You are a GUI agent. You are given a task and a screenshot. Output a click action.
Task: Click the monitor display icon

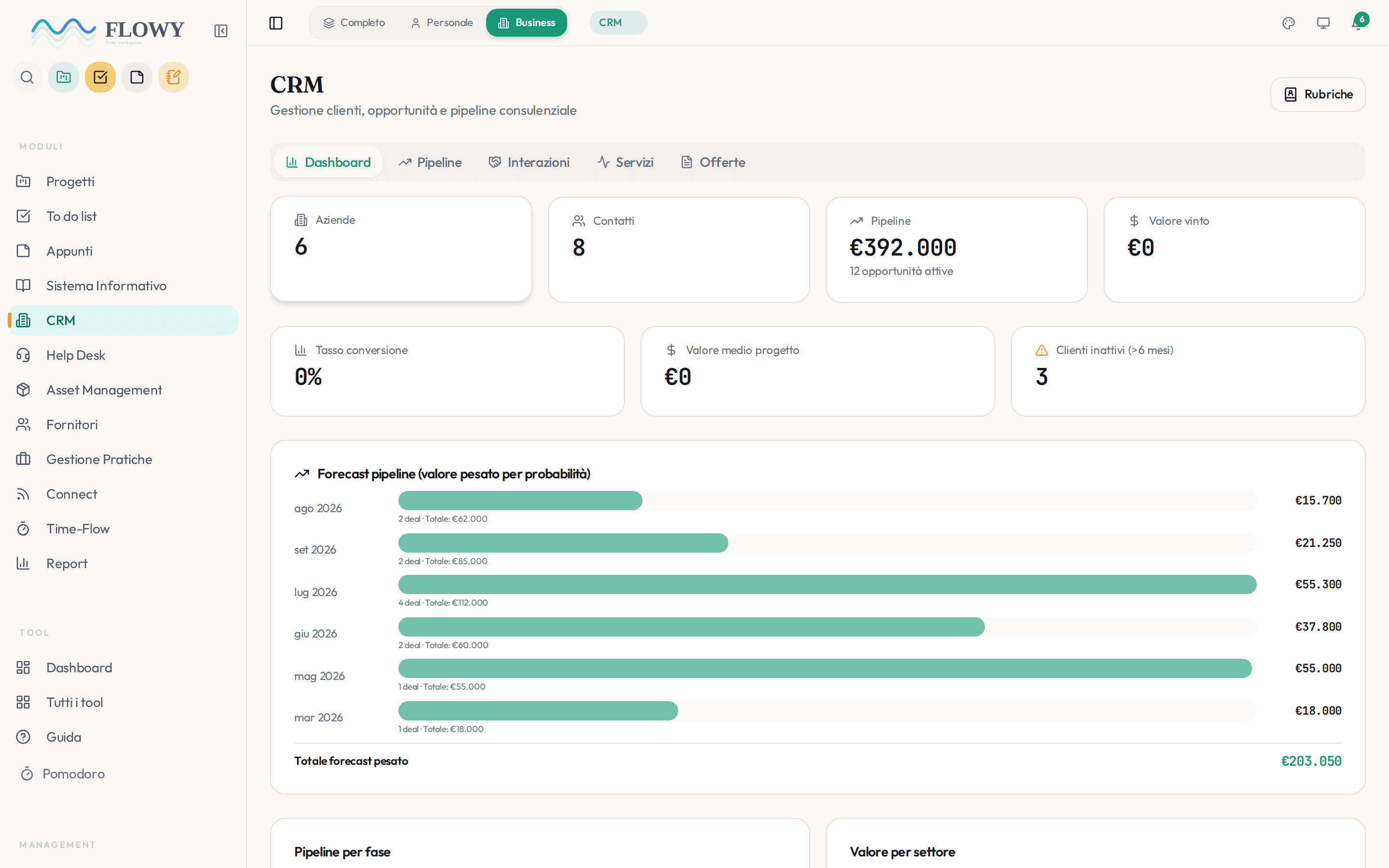point(1323,23)
